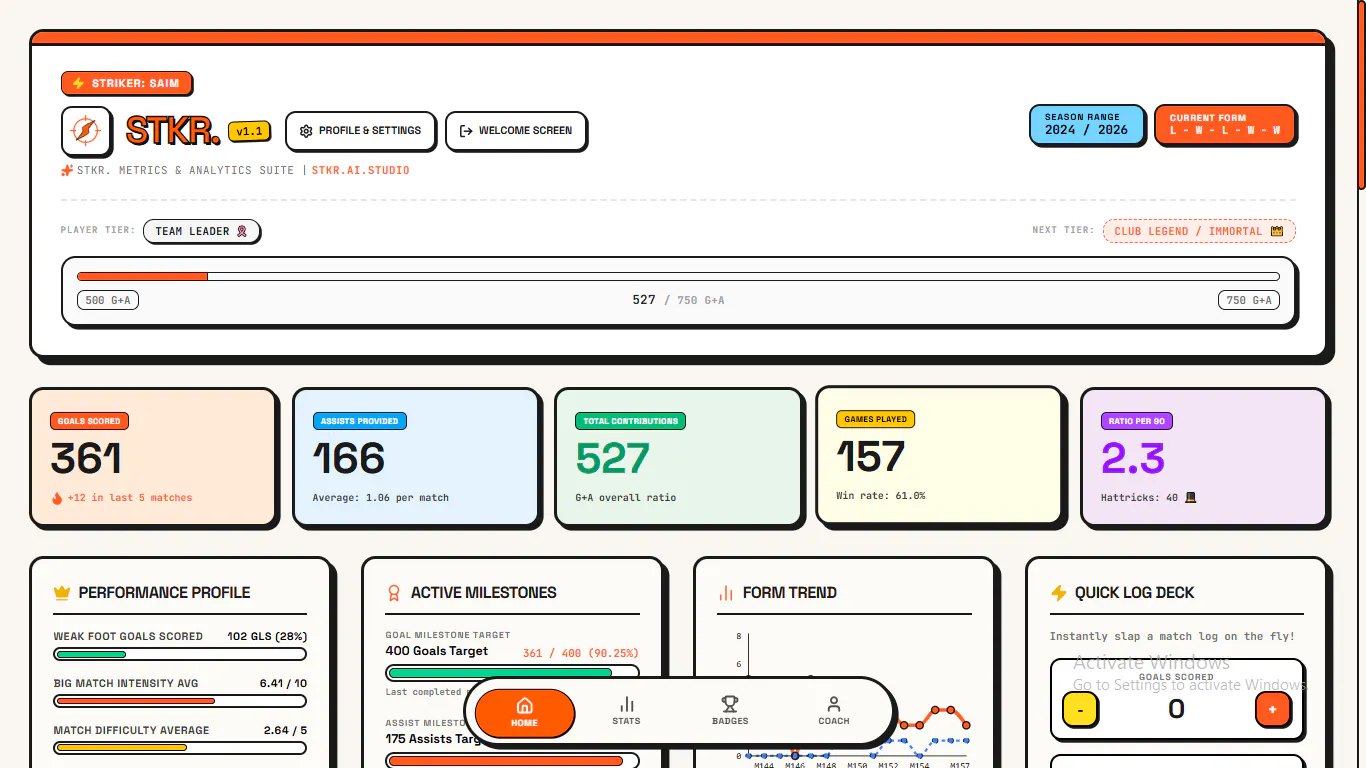This screenshot has height=768, width=1366.
Task: Click the Match Difficulty Average progress bar
Action: [x=180, y=747]
